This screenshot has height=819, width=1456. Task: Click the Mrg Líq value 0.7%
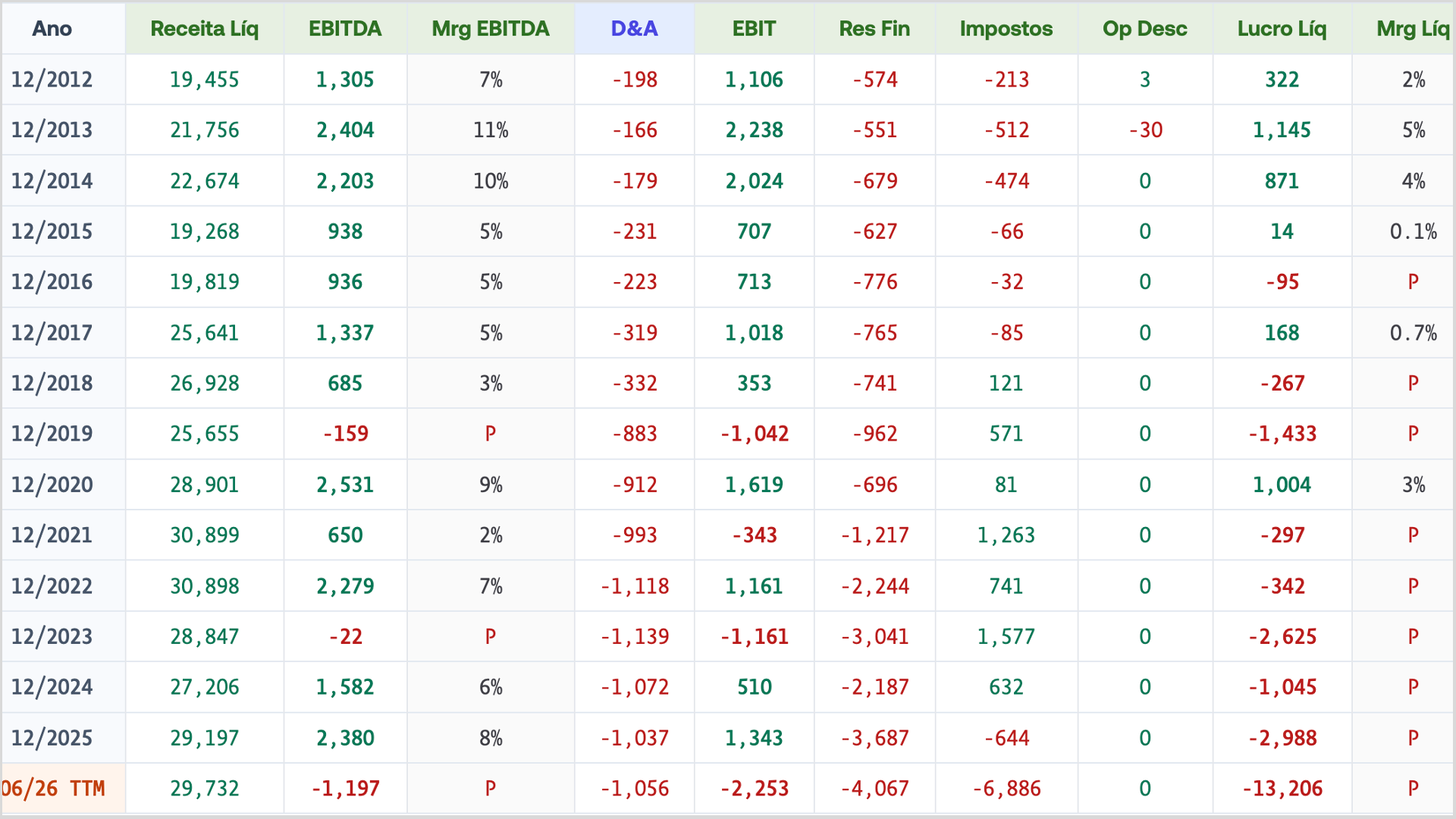[1414, 333]
